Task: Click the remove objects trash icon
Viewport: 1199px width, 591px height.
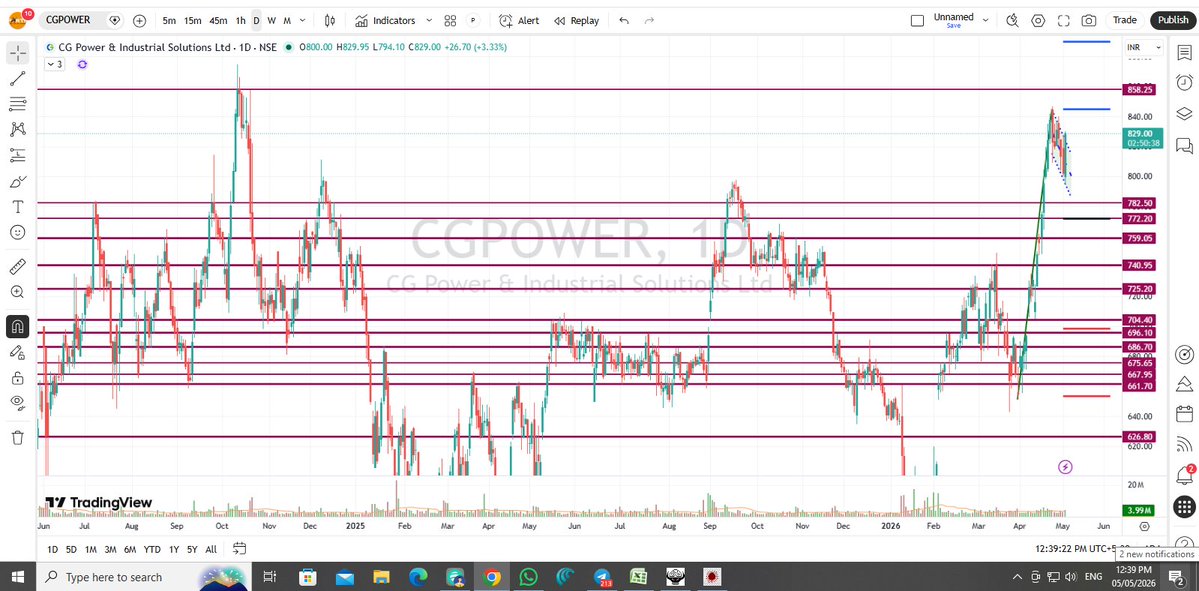Action: 18,437
